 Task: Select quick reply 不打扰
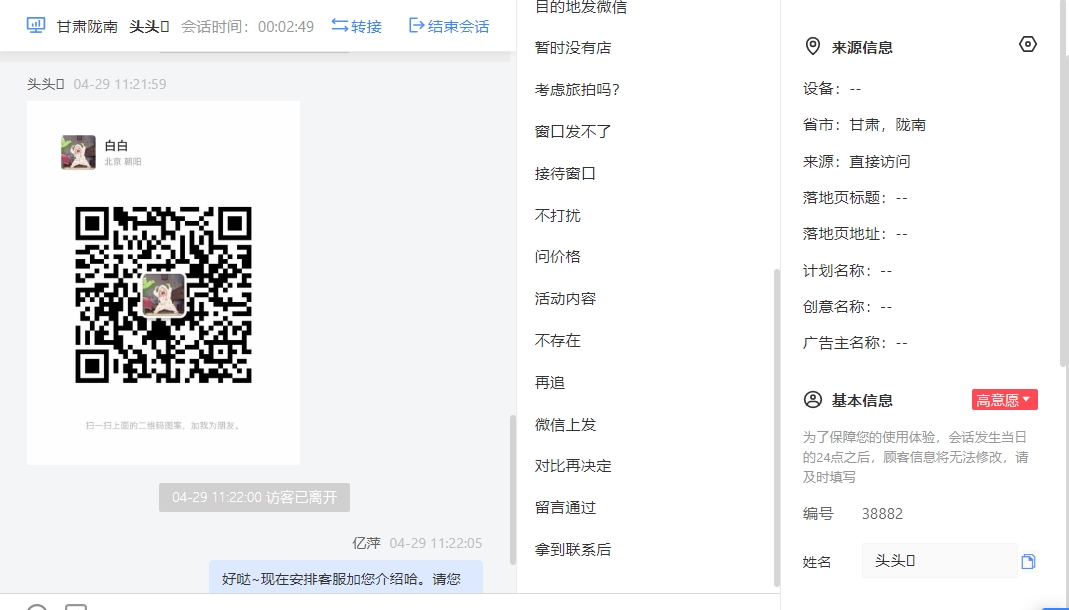pos(558,215)
